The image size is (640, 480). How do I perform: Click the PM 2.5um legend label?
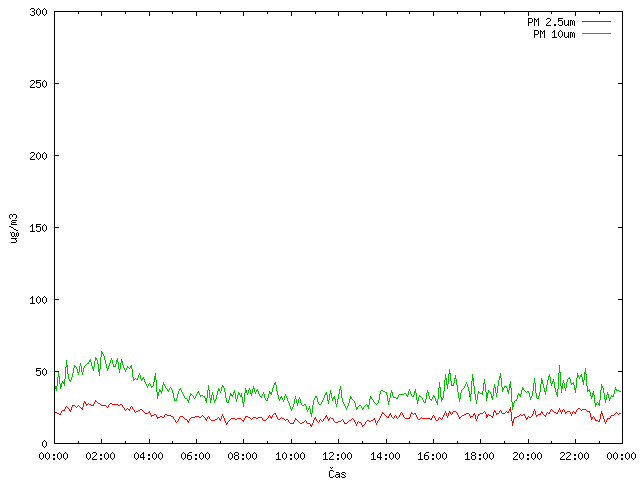pos(551,22)
